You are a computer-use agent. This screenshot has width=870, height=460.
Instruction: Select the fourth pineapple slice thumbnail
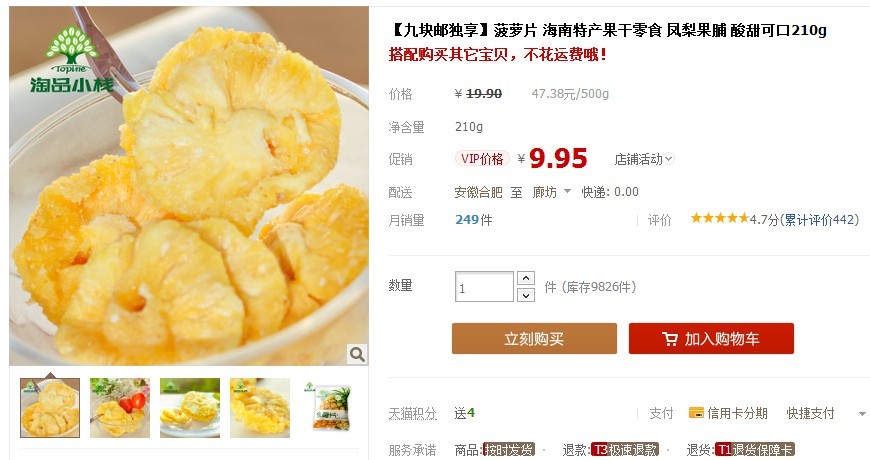(260, 408)
